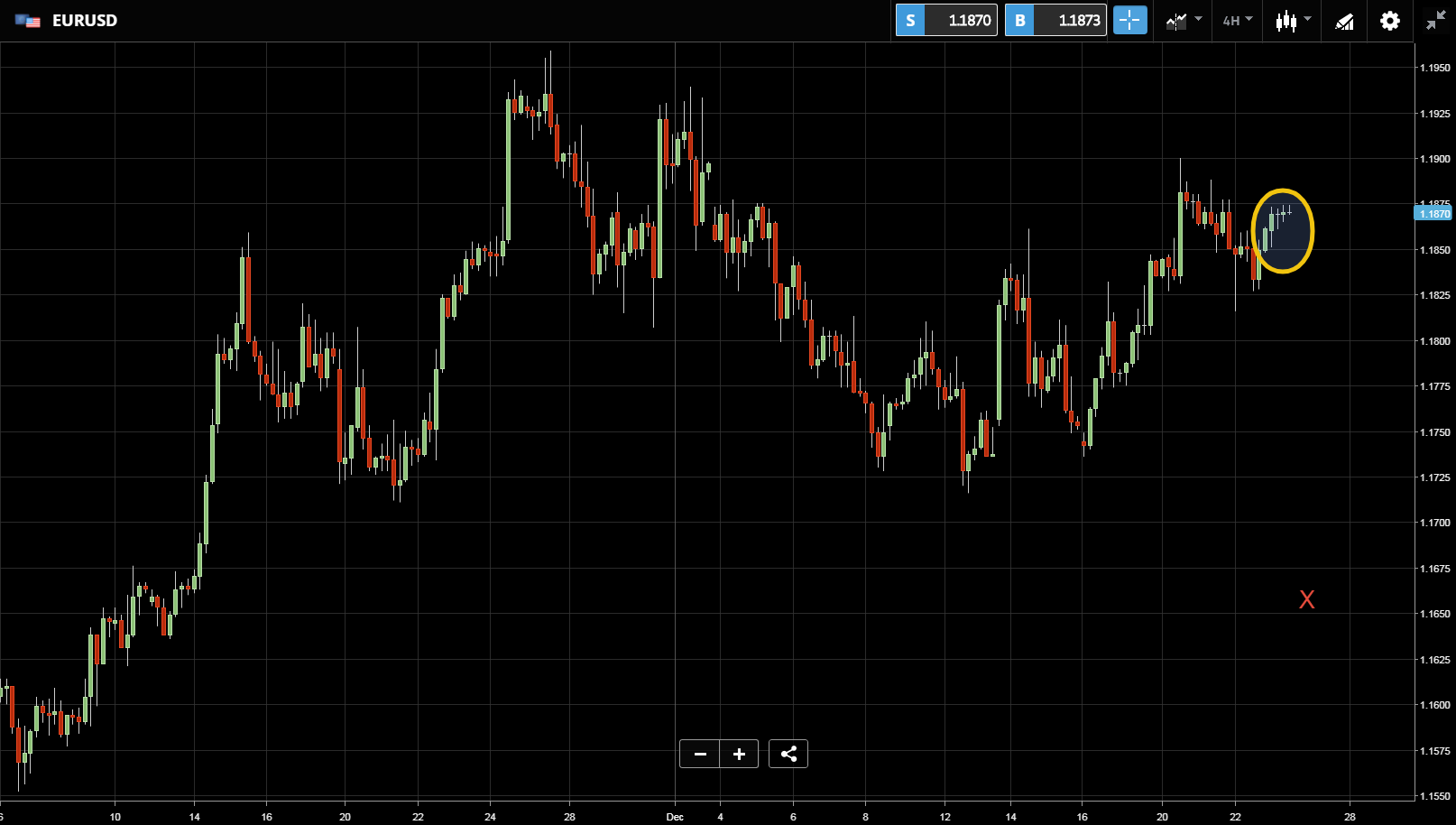Click the current price label 1.1870 on axis

point(1434,214)
